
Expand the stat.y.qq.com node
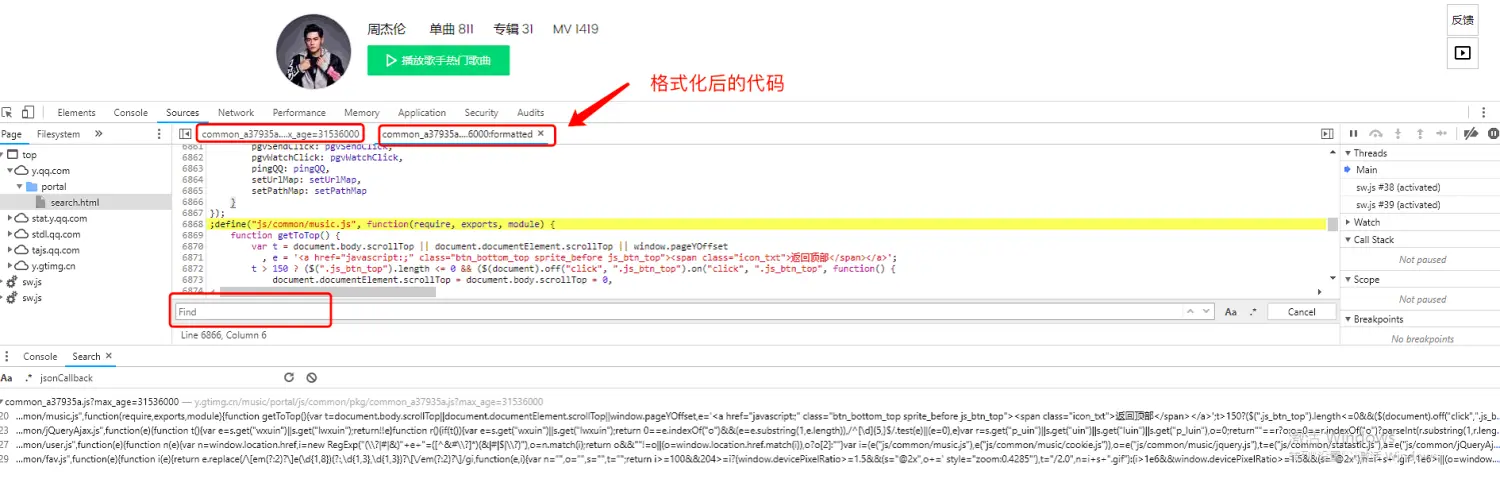tap(11, 218)
